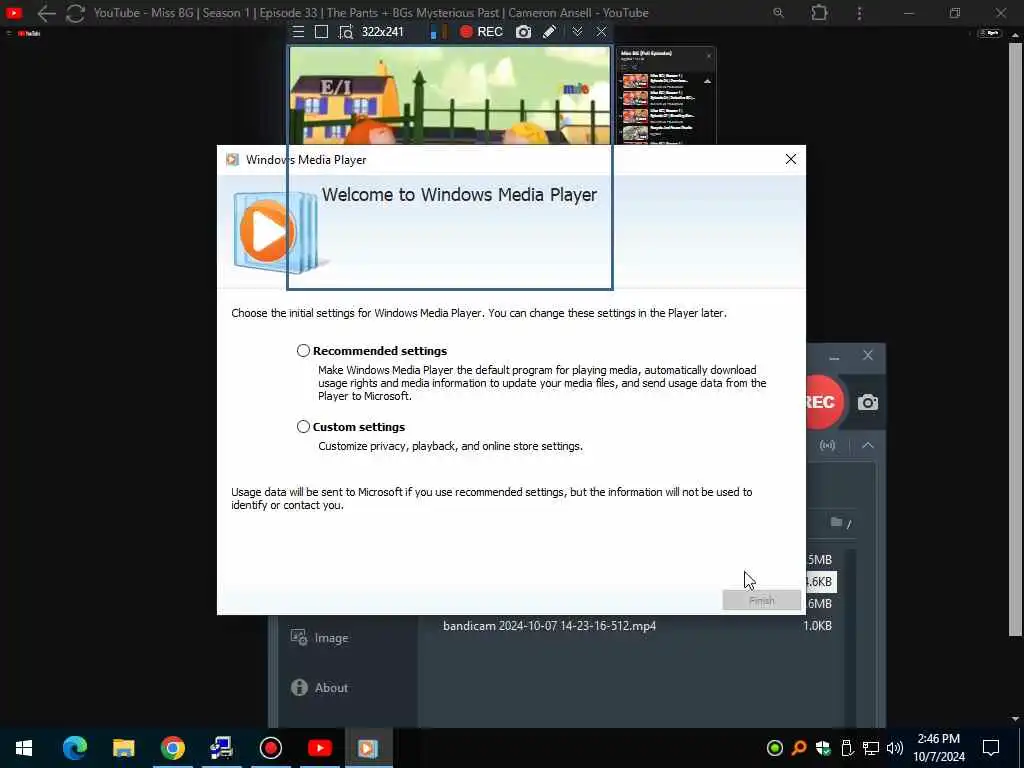This screenshot has width=1024, height=768.
Task: Open the Image section in Bandicam sidebar
Action: [x=319, y=637]
